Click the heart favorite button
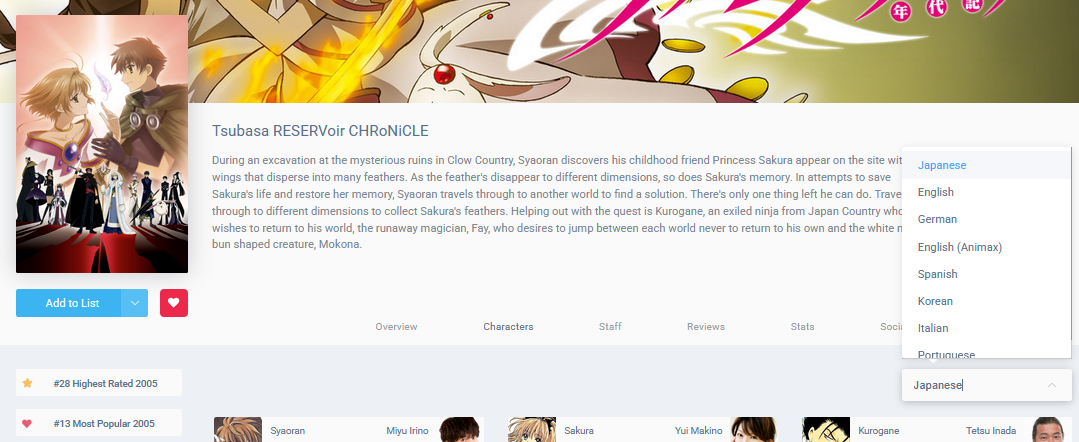Viewport: 1079px width, 442px height. [x=173, y=303]
